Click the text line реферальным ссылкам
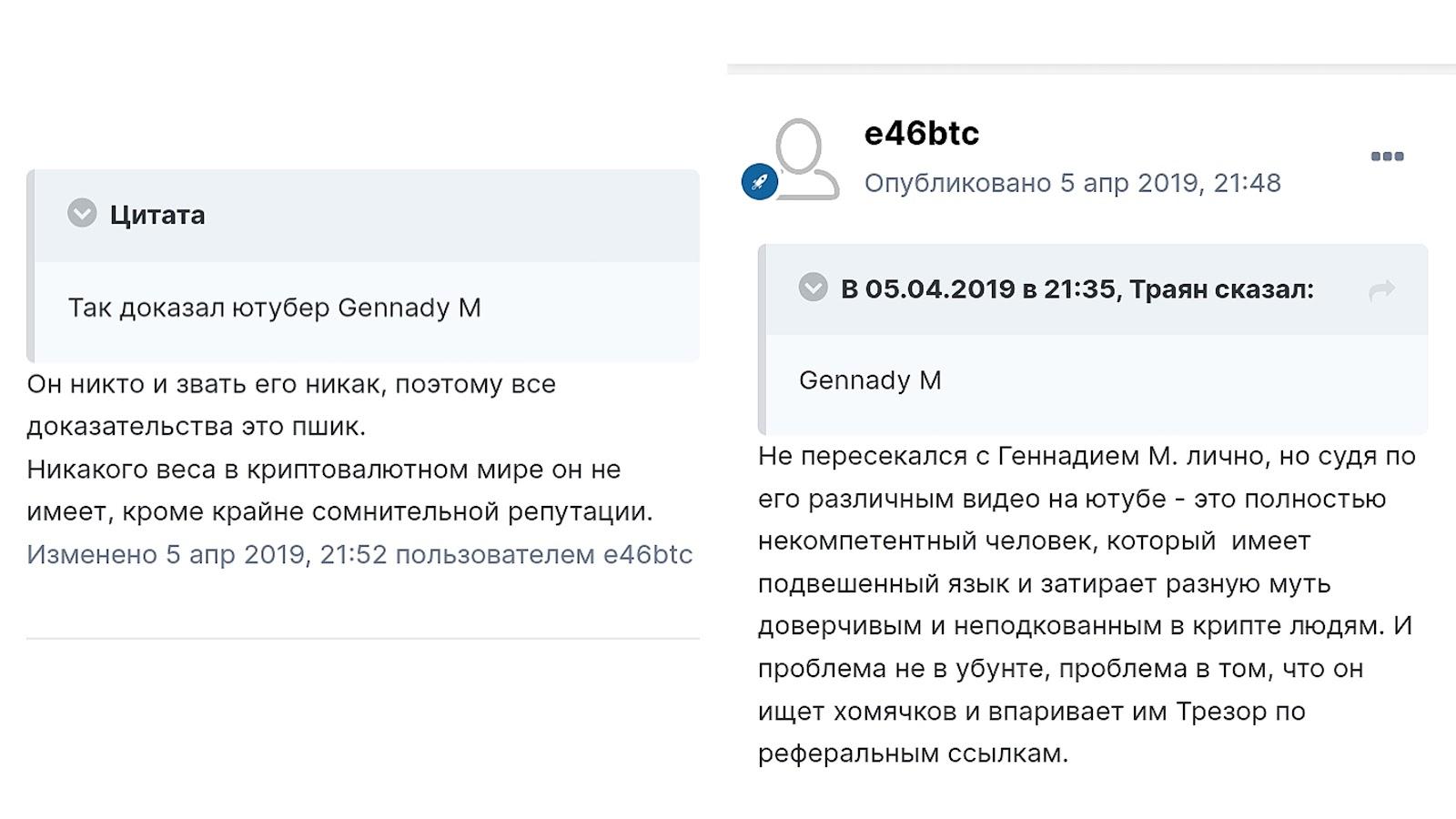Viewport: 1456px width, 819px height. (913, 753)
